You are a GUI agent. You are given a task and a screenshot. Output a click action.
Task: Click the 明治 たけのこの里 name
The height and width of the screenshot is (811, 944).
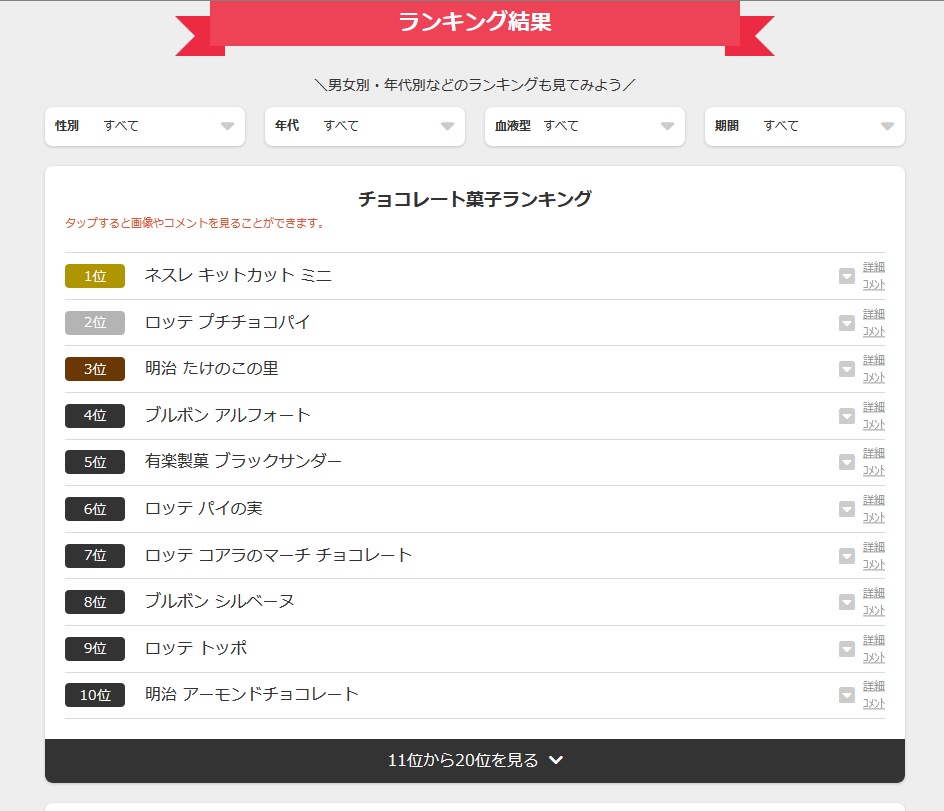coord(212,368)
